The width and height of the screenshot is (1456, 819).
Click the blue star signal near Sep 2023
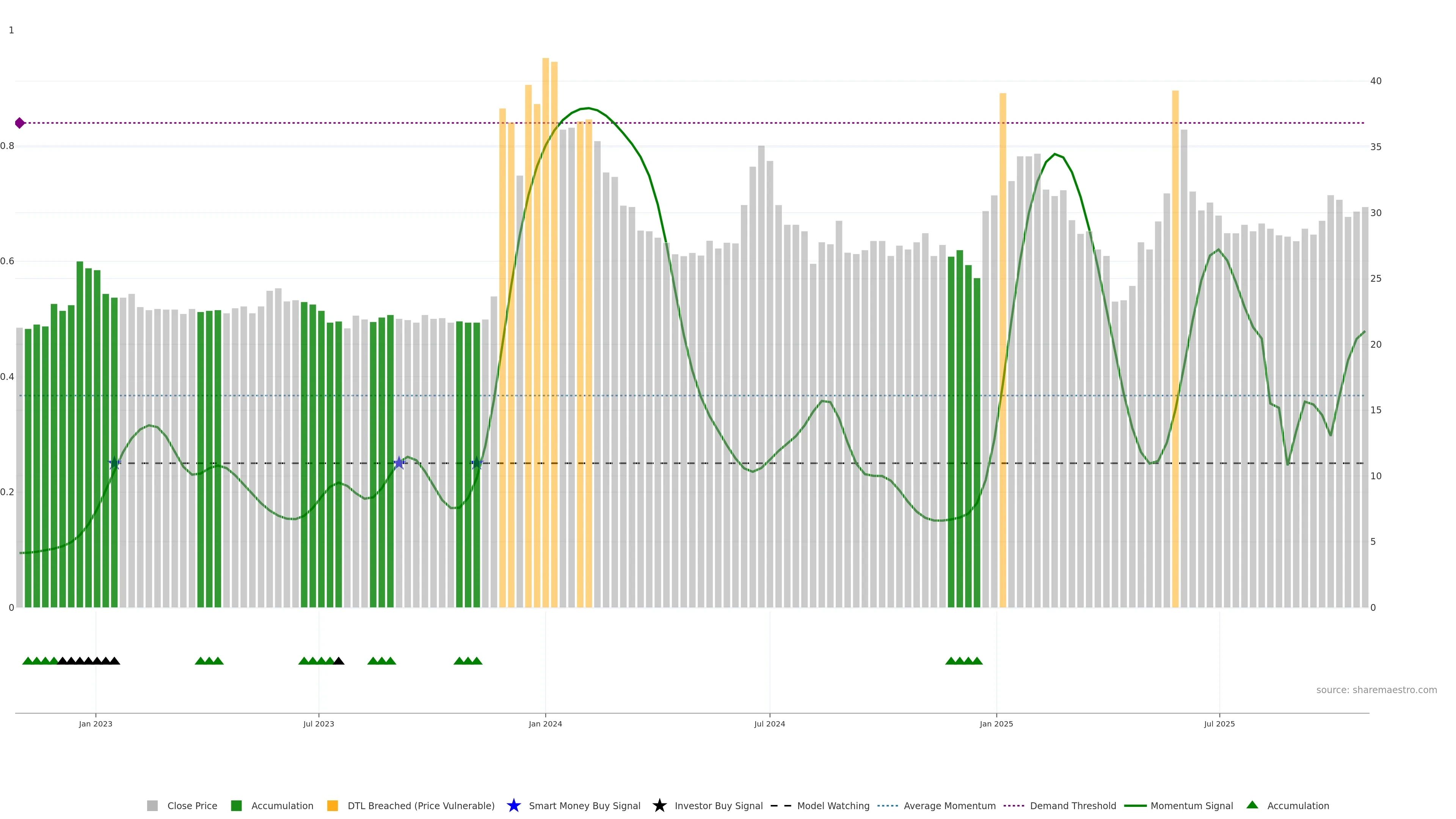(x=399, y=463)
